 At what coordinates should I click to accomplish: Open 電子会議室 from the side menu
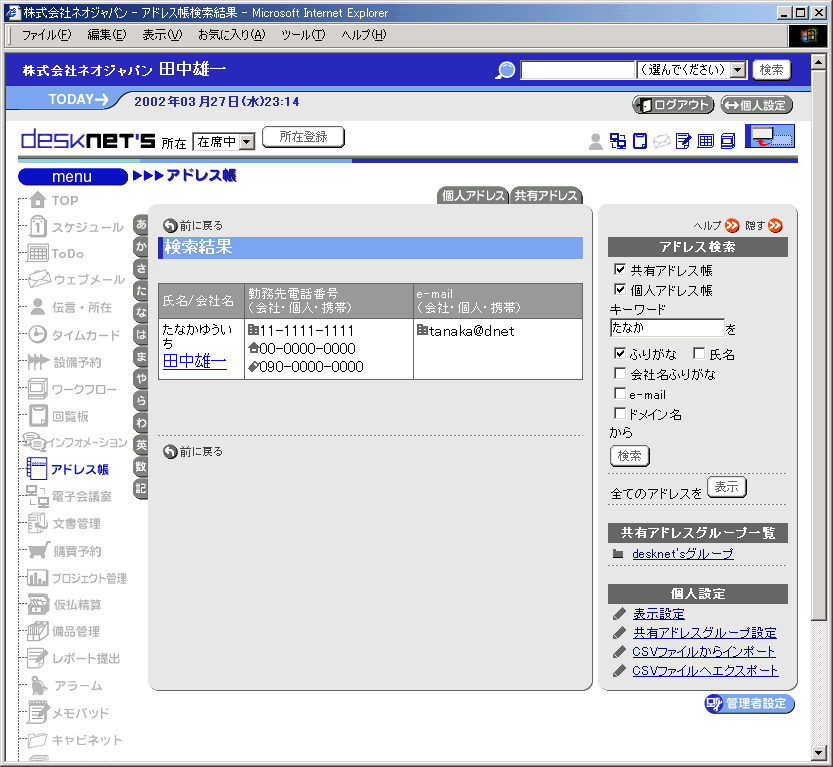(x=69, y=496)
